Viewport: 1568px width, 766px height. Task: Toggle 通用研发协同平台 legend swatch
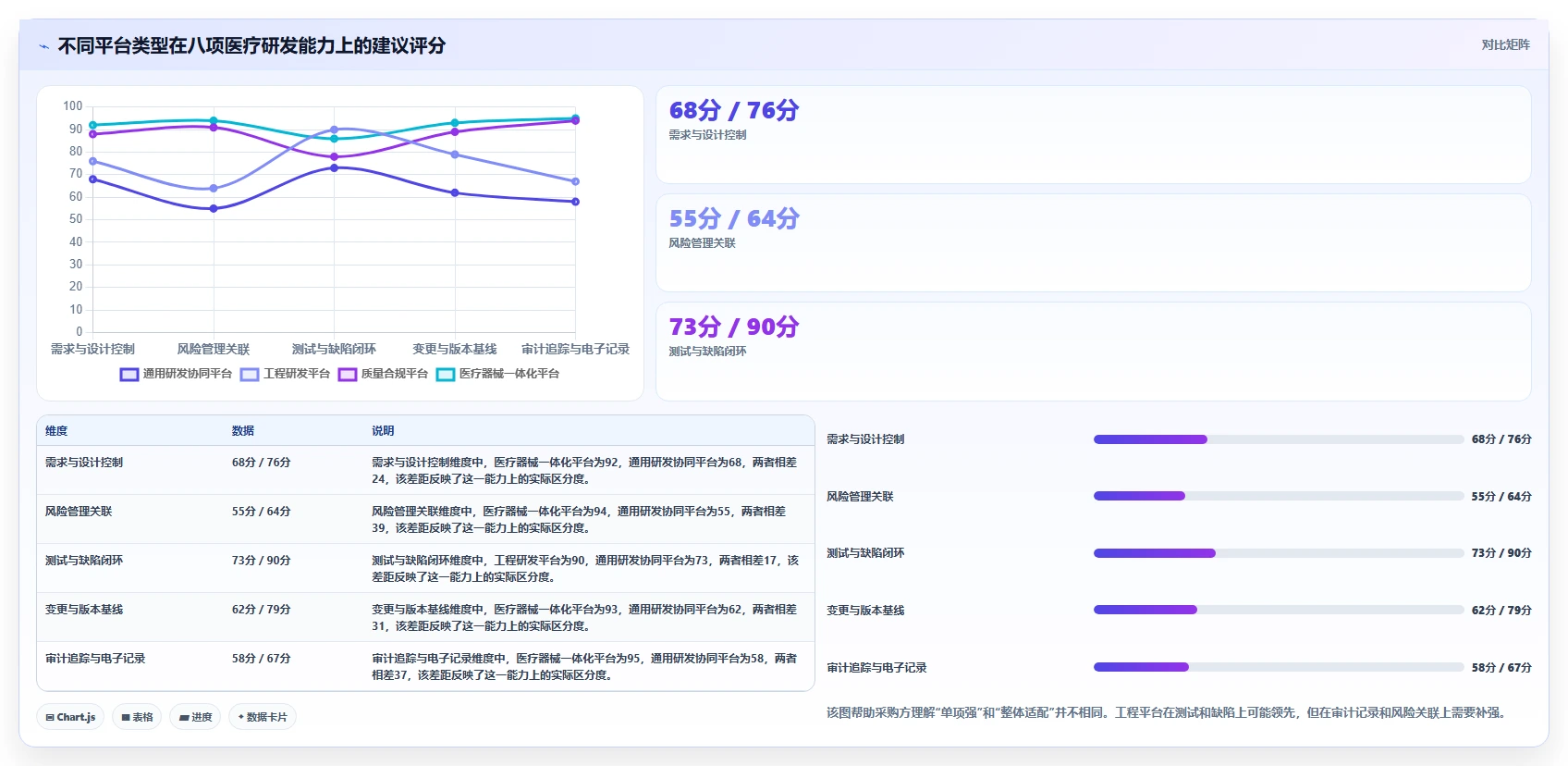point(129,375)
